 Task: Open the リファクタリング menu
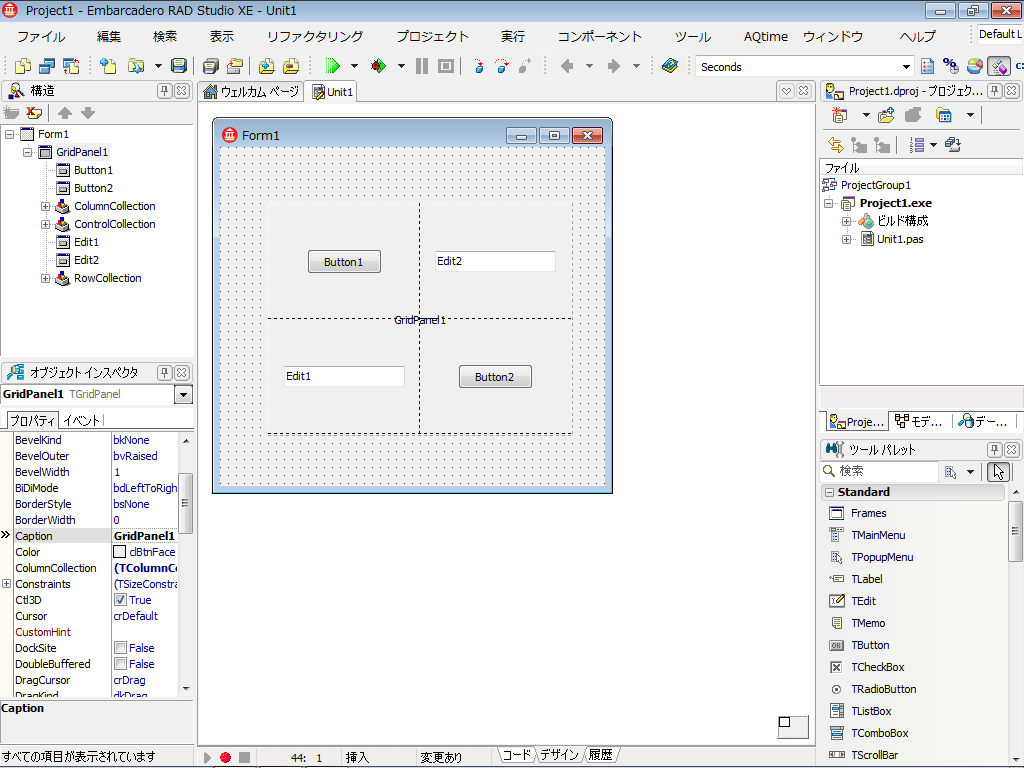click(x=315, y=37)
